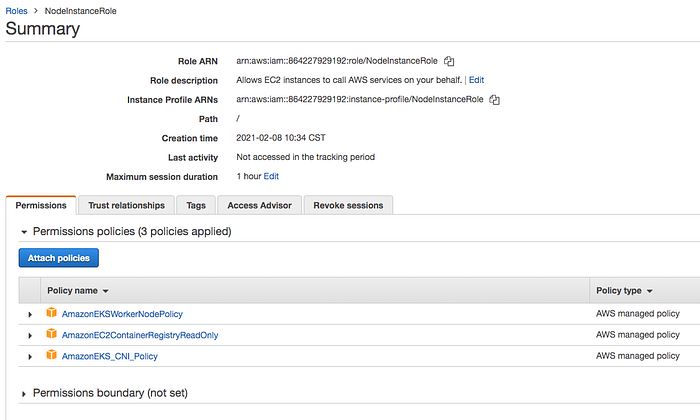The width and height of the screenshot is (700, 420).
Task: Edit the role description
Action: 476,80
